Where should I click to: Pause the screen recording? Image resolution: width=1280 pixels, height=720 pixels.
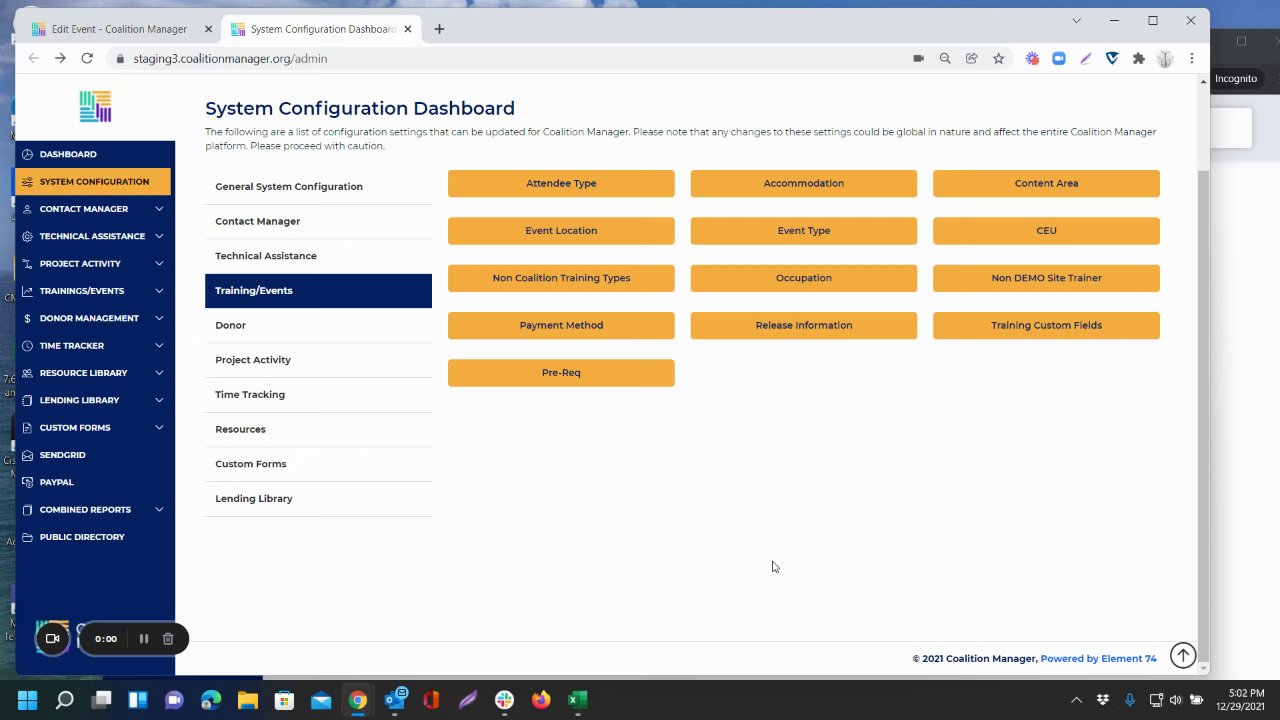[144, 638]
